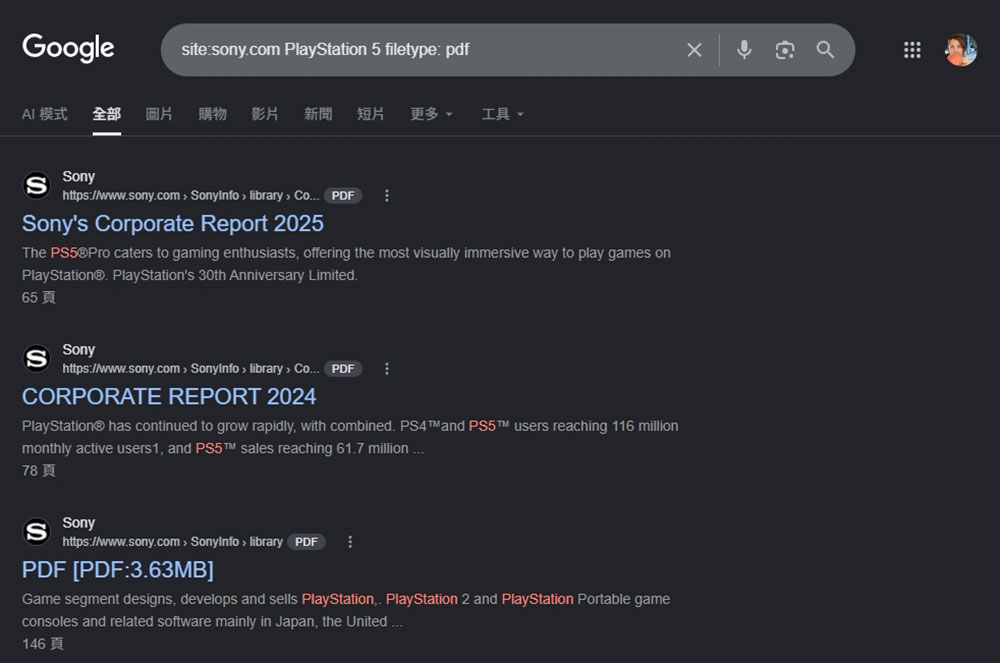This screenshot has height=663, width=1000.
Task: Switch to 新聞 tab
Action: 318,114
